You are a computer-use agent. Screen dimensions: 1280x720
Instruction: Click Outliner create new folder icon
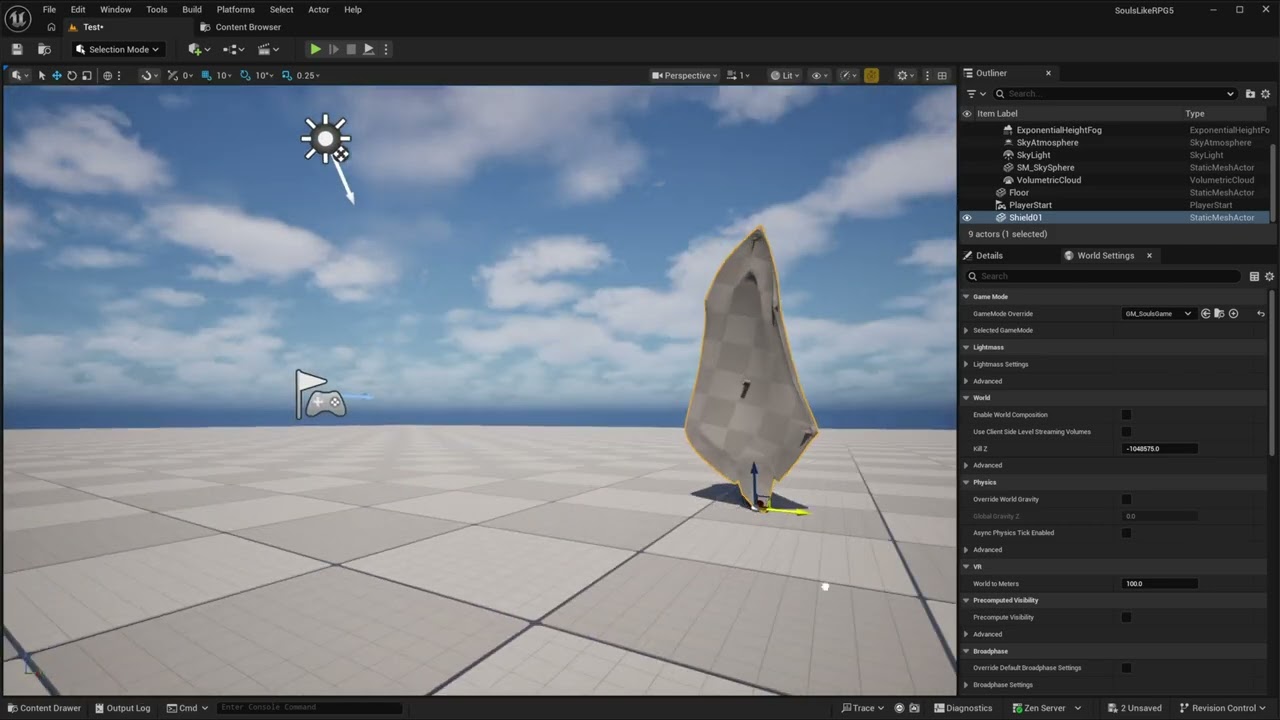1250,94
